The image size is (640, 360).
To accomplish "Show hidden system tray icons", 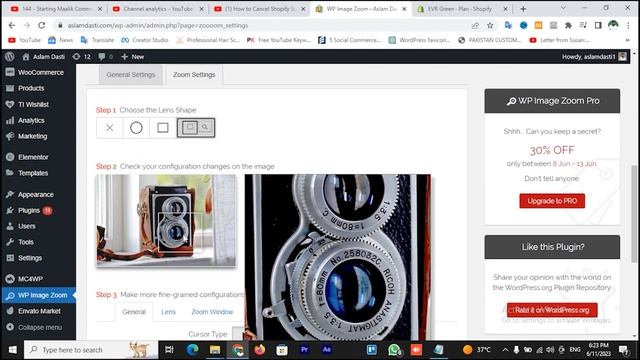I will [505, 350].
